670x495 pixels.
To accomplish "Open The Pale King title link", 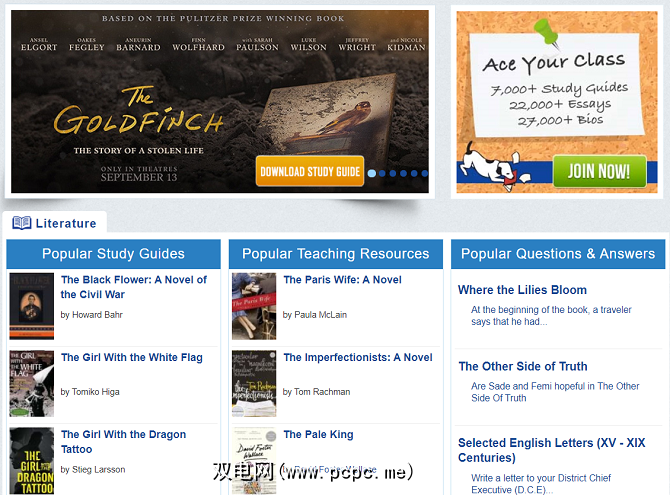I will [x=318, y=434].
